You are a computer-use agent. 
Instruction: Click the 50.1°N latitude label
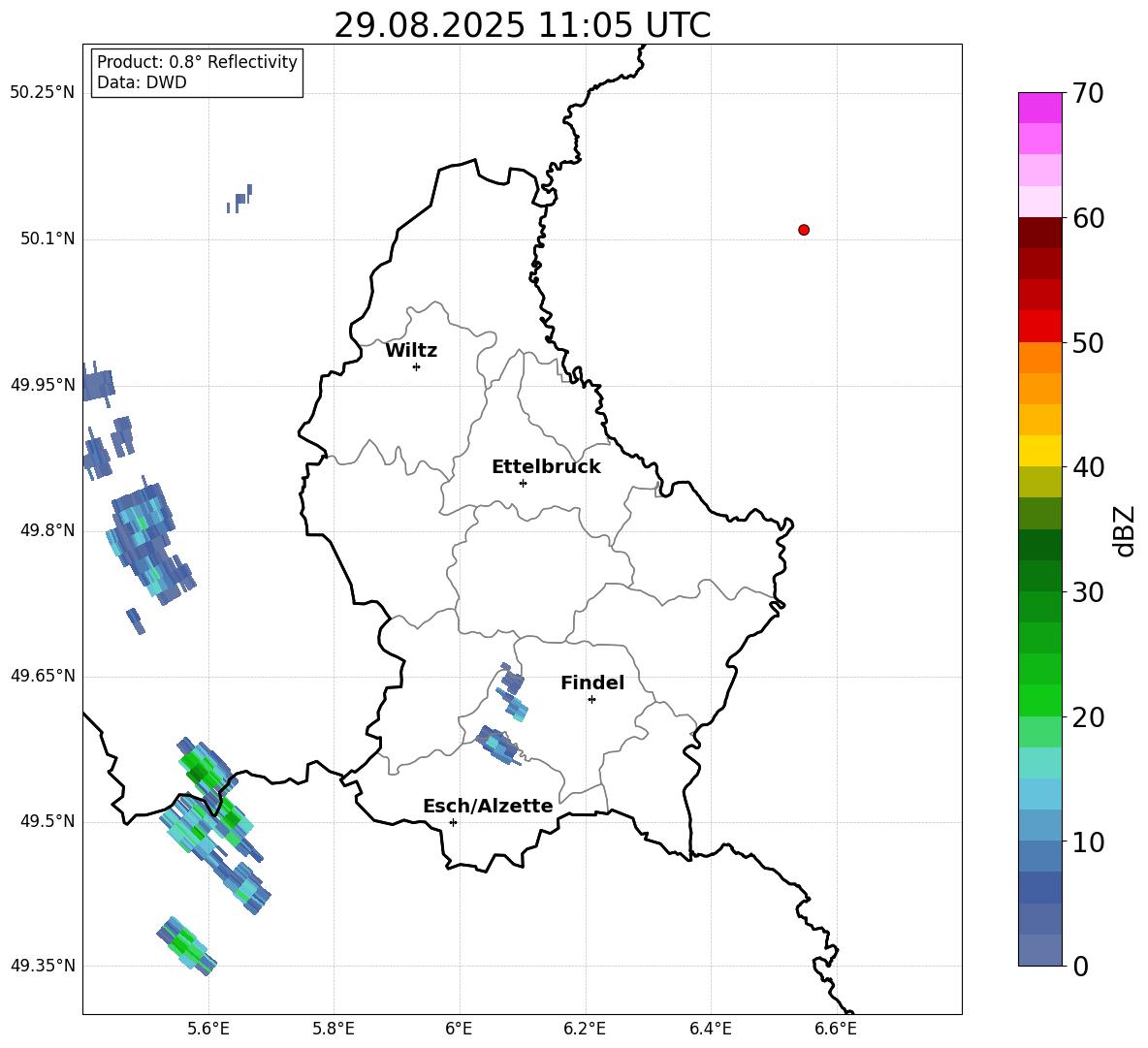pos(48,238)
